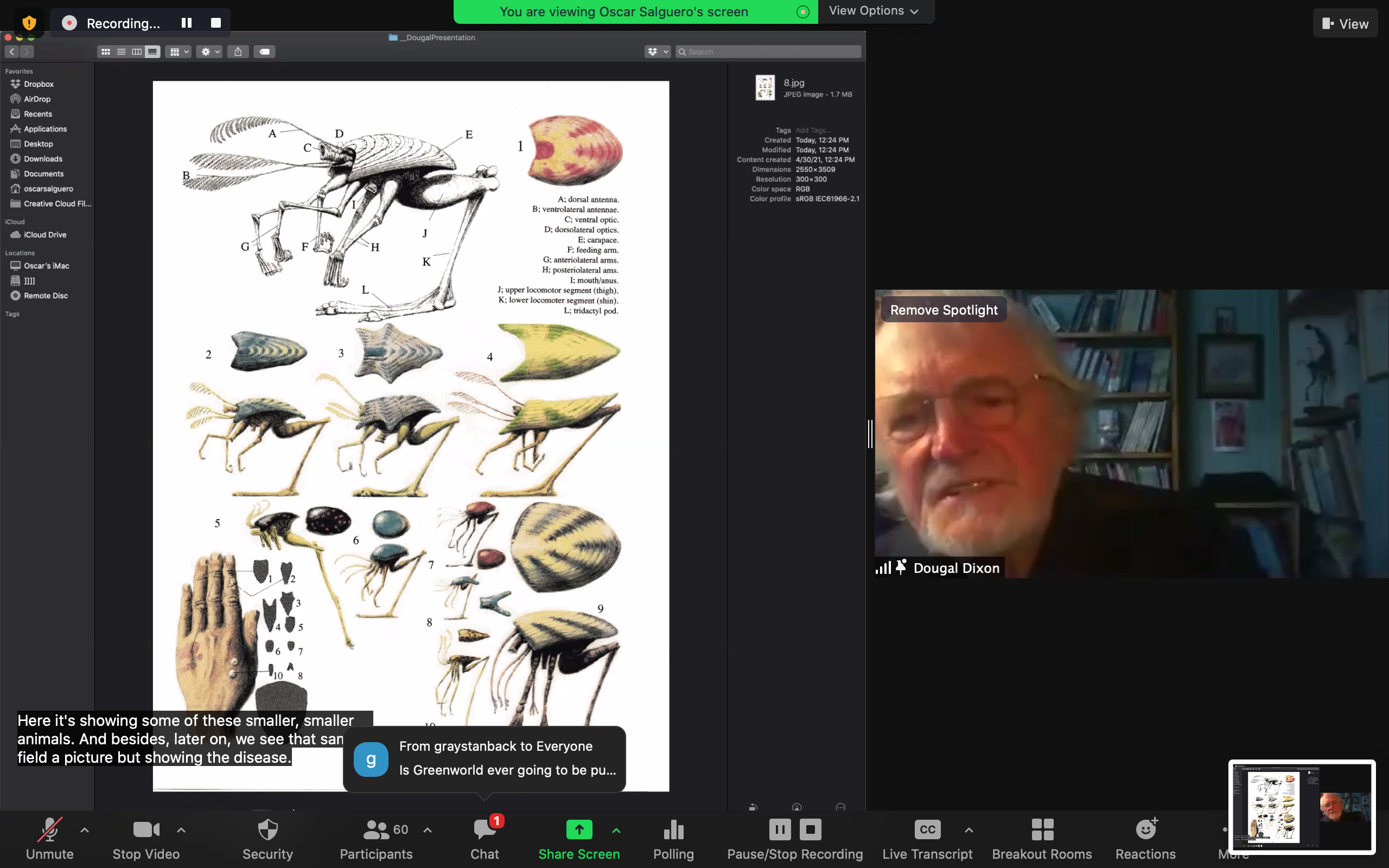Click the screen-share preview thumbnail

tap(1302, 807)
